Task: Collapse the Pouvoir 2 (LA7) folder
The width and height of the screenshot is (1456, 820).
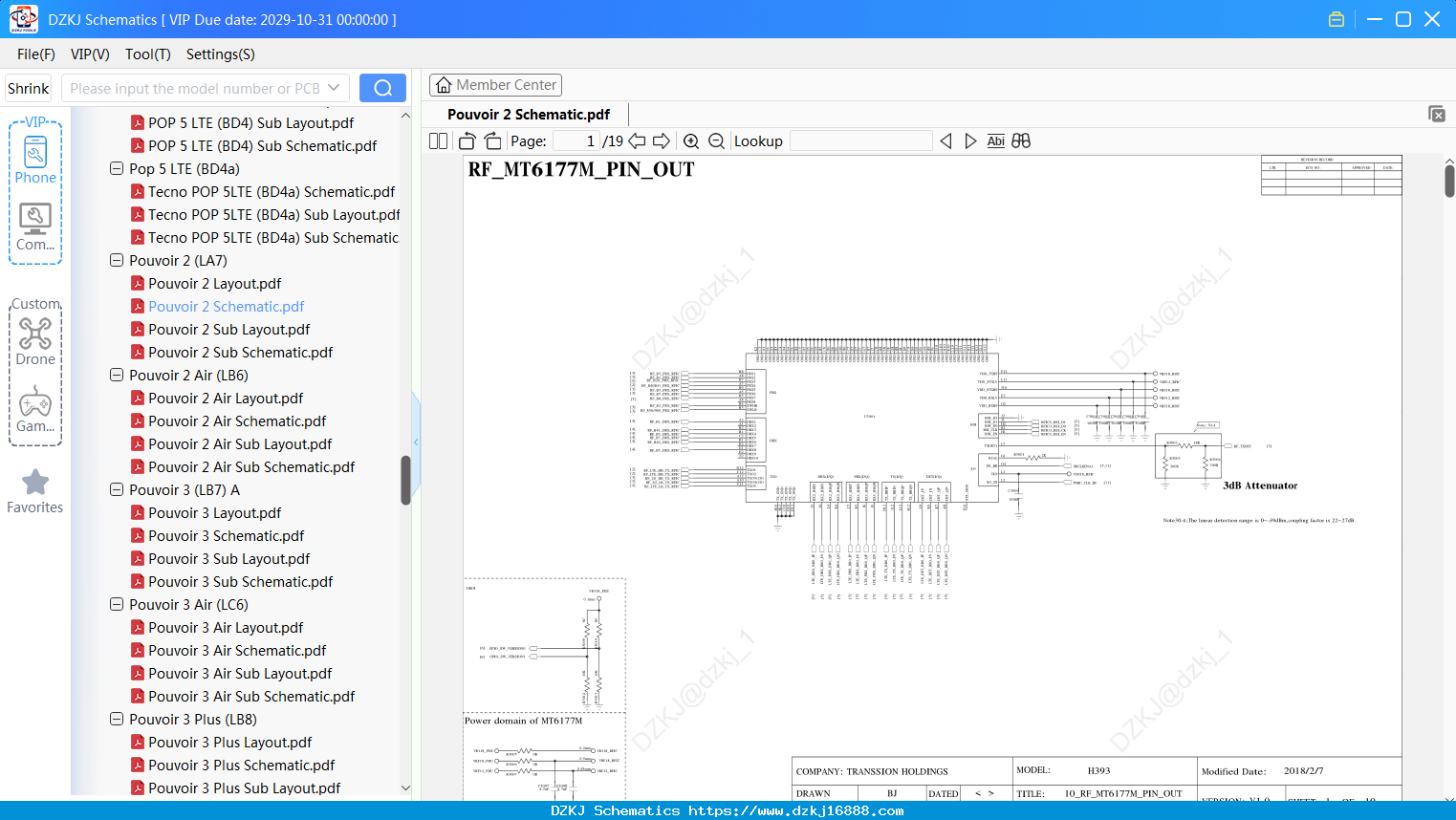Action: coord(117,261)
